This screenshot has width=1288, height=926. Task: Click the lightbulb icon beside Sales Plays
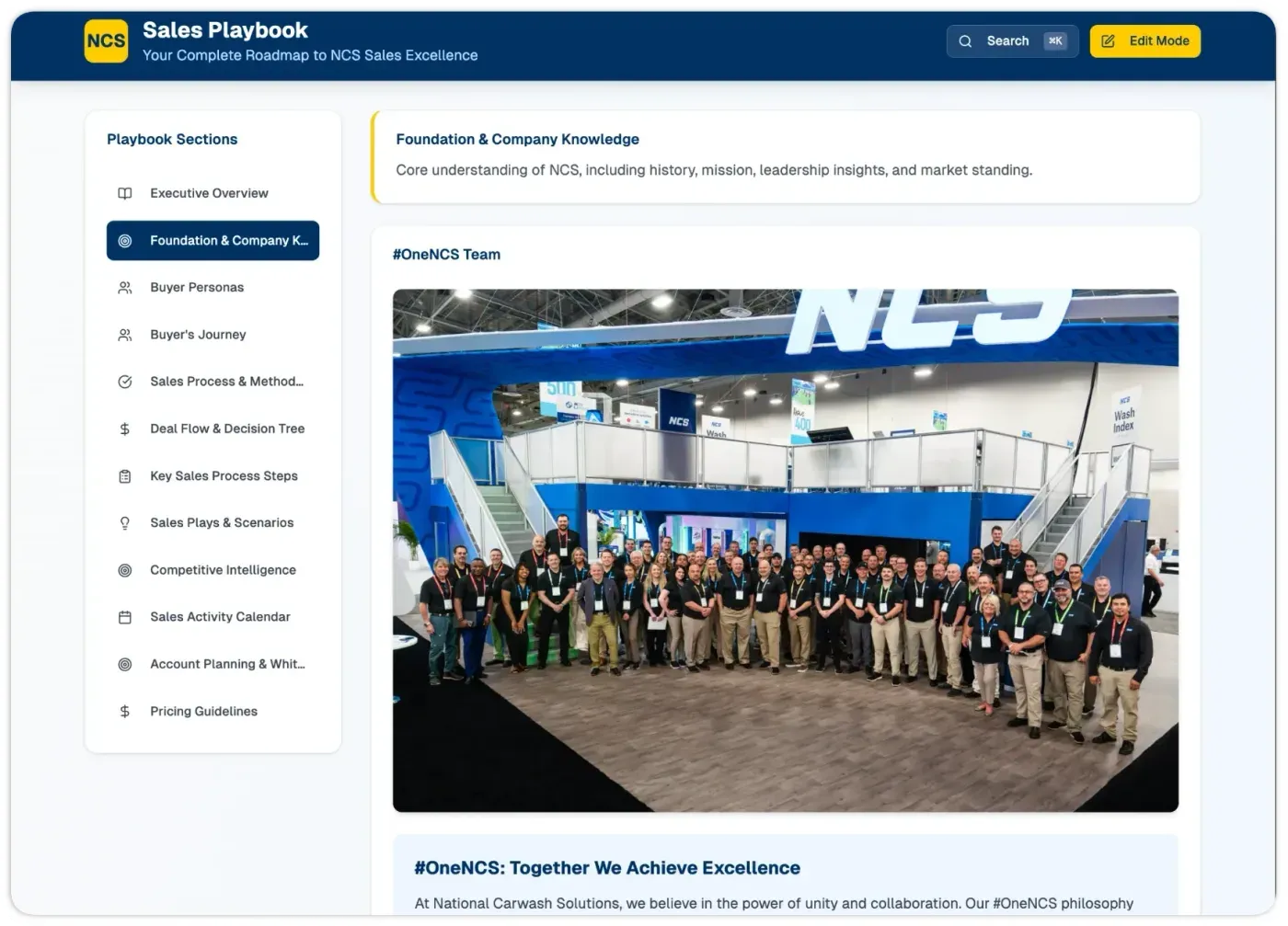[125, 523]
